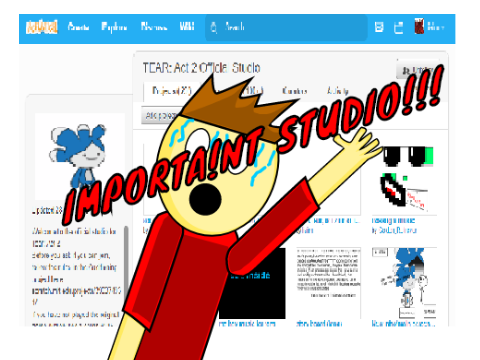Viewport: 480px width, 360px height.
Task: Open the 'story board' project title link
Action: (x=319, y=324)
